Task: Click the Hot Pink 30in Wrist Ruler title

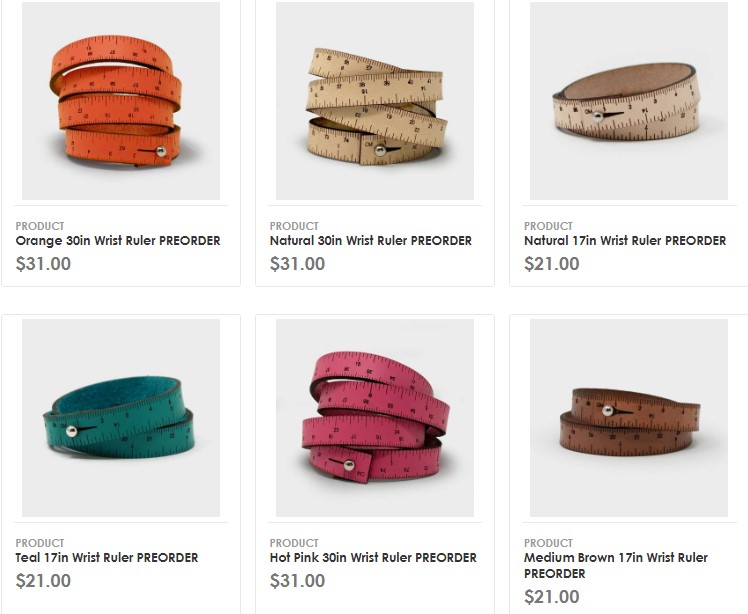Action: [373, 558]
